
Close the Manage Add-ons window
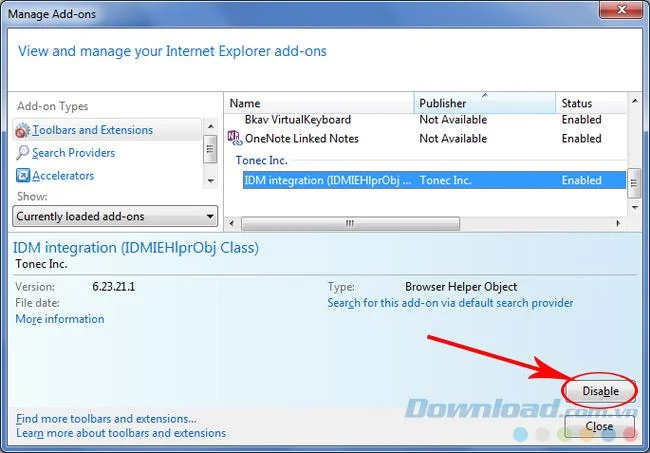[621, 10]
